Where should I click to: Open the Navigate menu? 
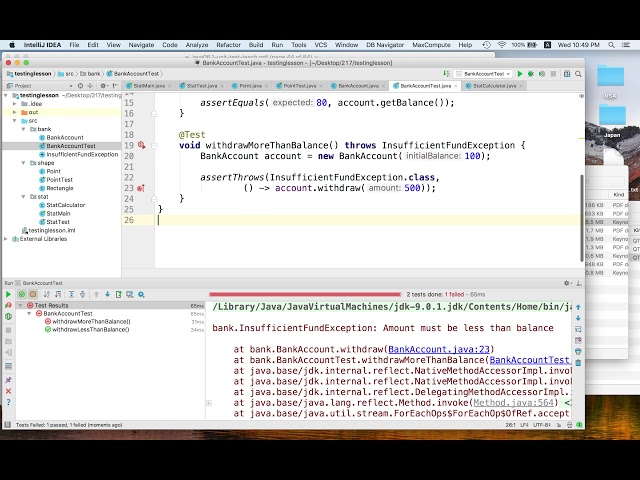pos(141,45)
